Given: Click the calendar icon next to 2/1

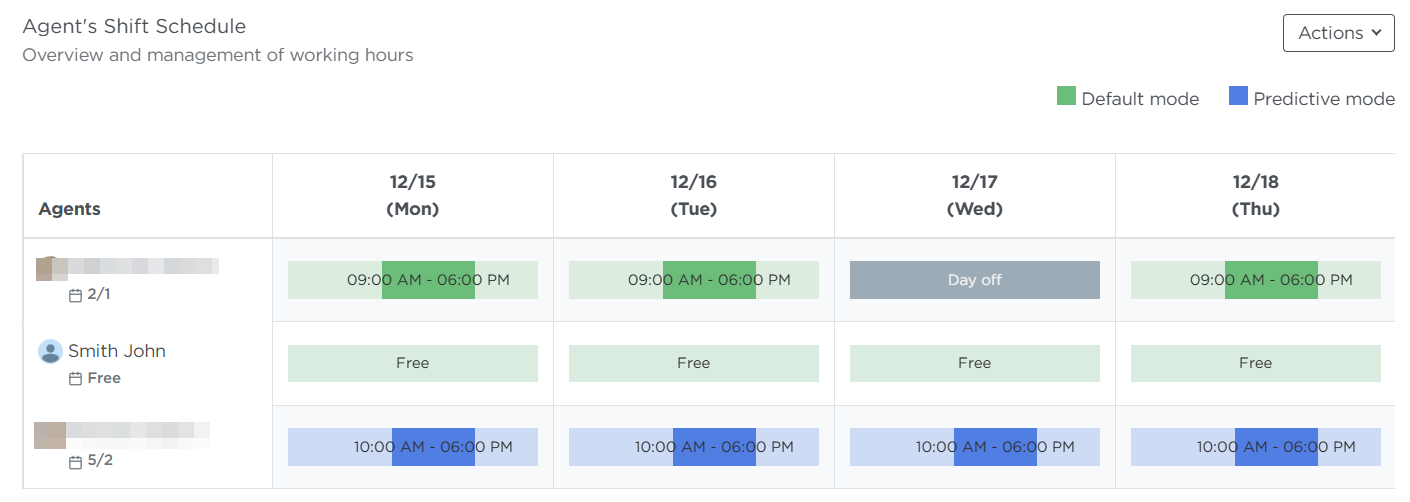Looking at the screenshot, I should point(75,296).
